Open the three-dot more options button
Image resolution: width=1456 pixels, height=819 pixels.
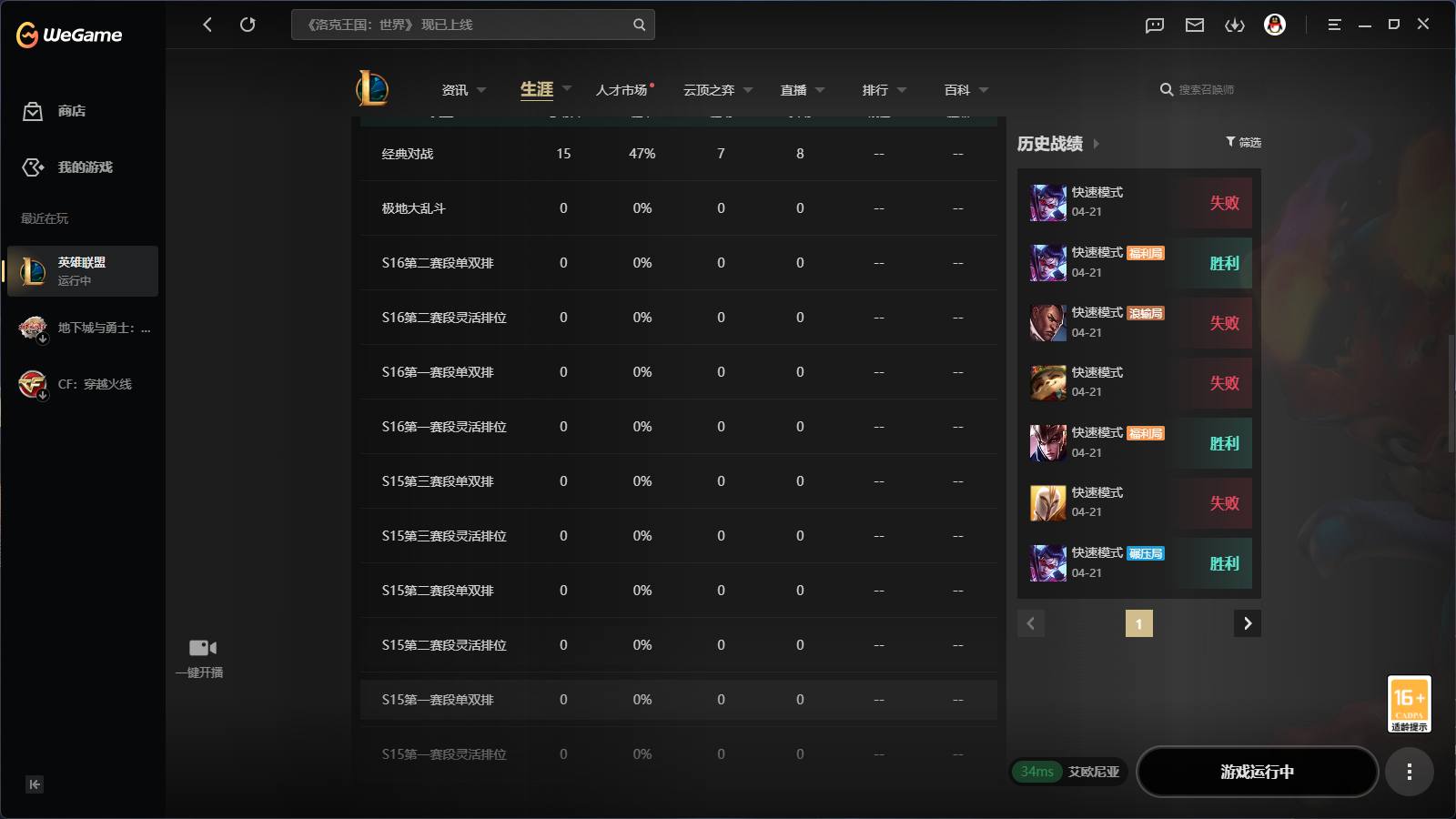[x=1410, y=772]
